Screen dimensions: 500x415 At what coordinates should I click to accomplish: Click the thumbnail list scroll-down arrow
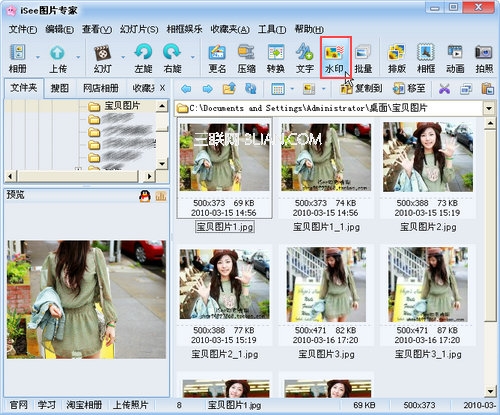click(490, 391)
